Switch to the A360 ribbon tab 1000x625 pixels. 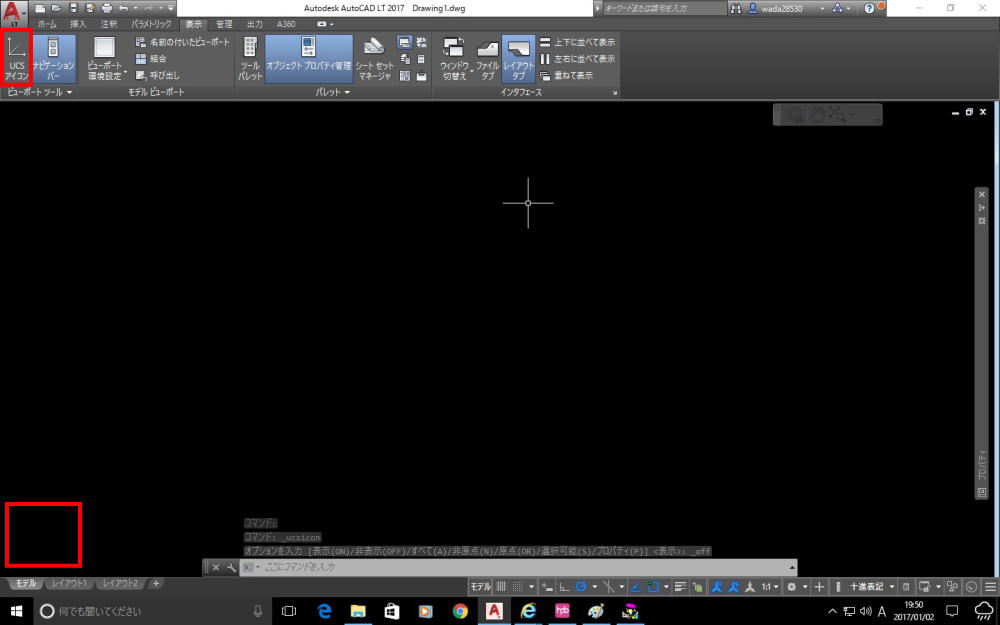pyautogui.click(x=286, y=24)
